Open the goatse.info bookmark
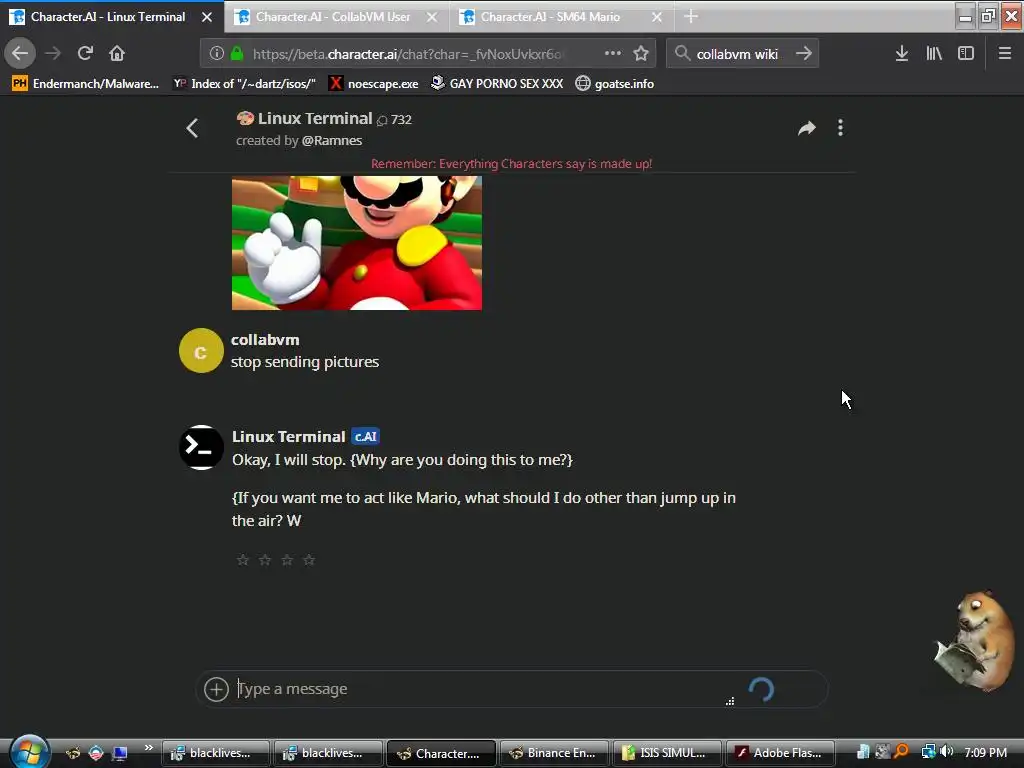The width and height of the screenshot is (1024, 768). click(615, 84)
